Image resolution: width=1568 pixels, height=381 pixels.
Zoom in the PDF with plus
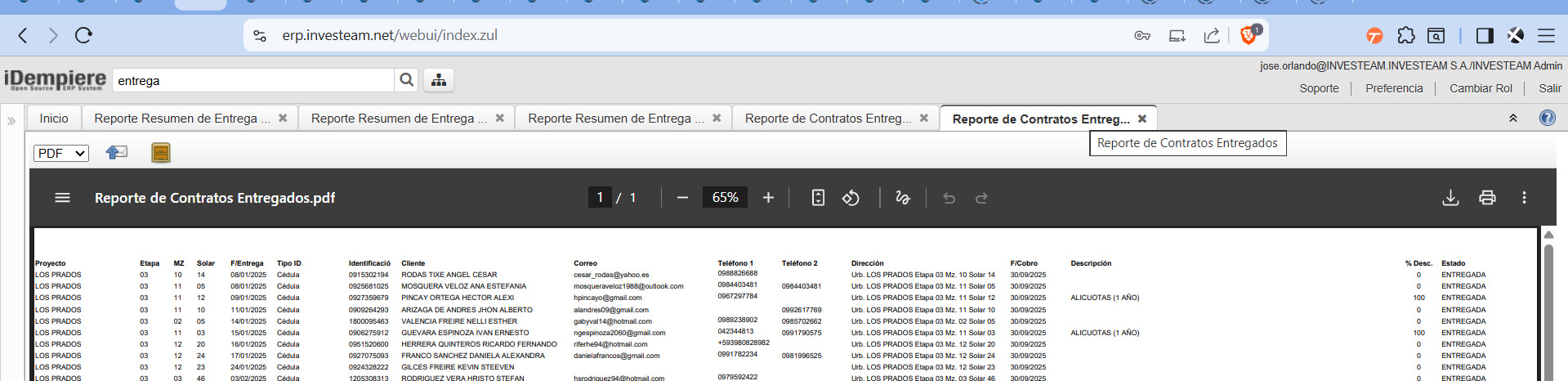(768, 198)
